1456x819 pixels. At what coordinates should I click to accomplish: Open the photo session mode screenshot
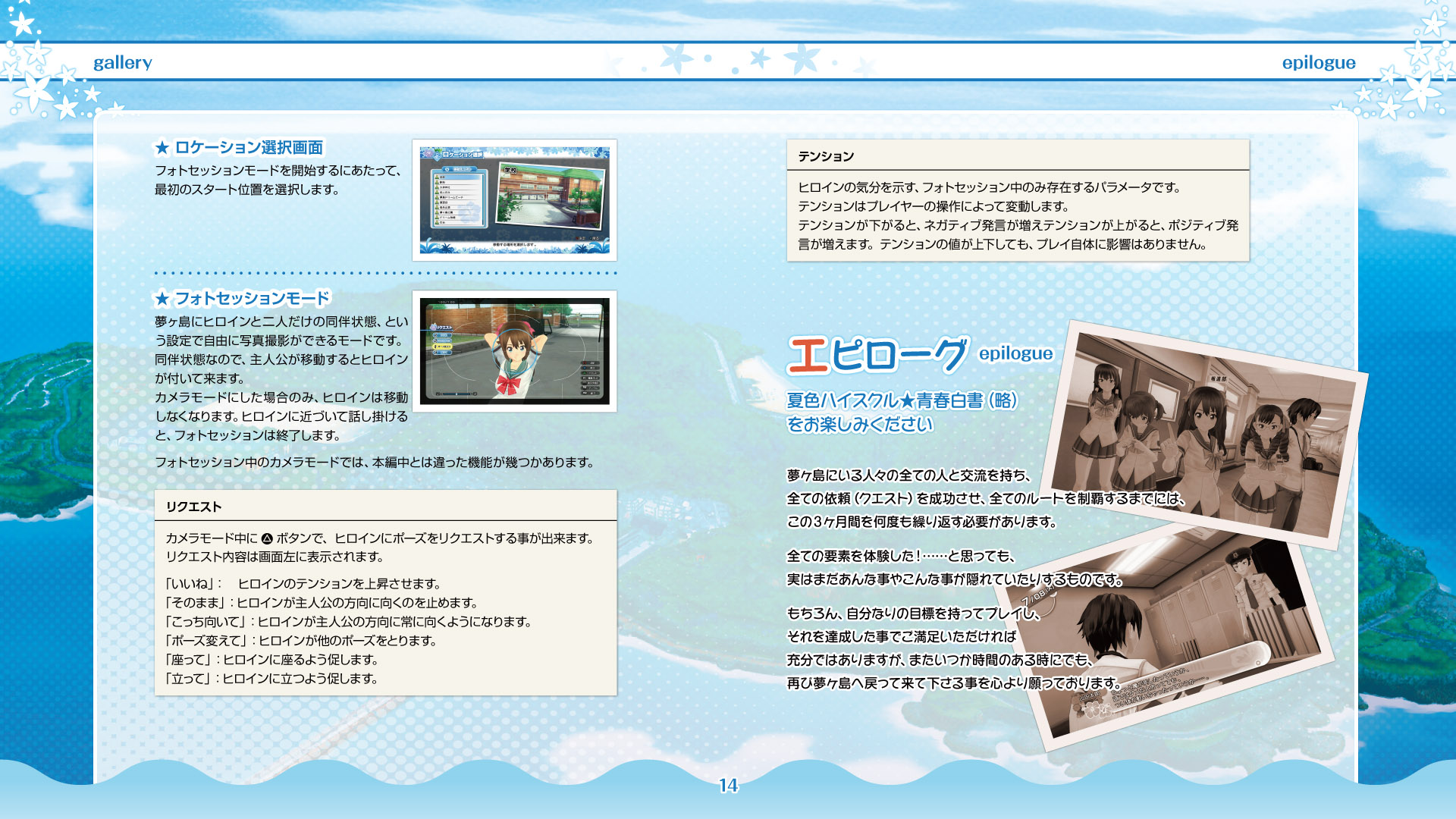coord(514,351)
